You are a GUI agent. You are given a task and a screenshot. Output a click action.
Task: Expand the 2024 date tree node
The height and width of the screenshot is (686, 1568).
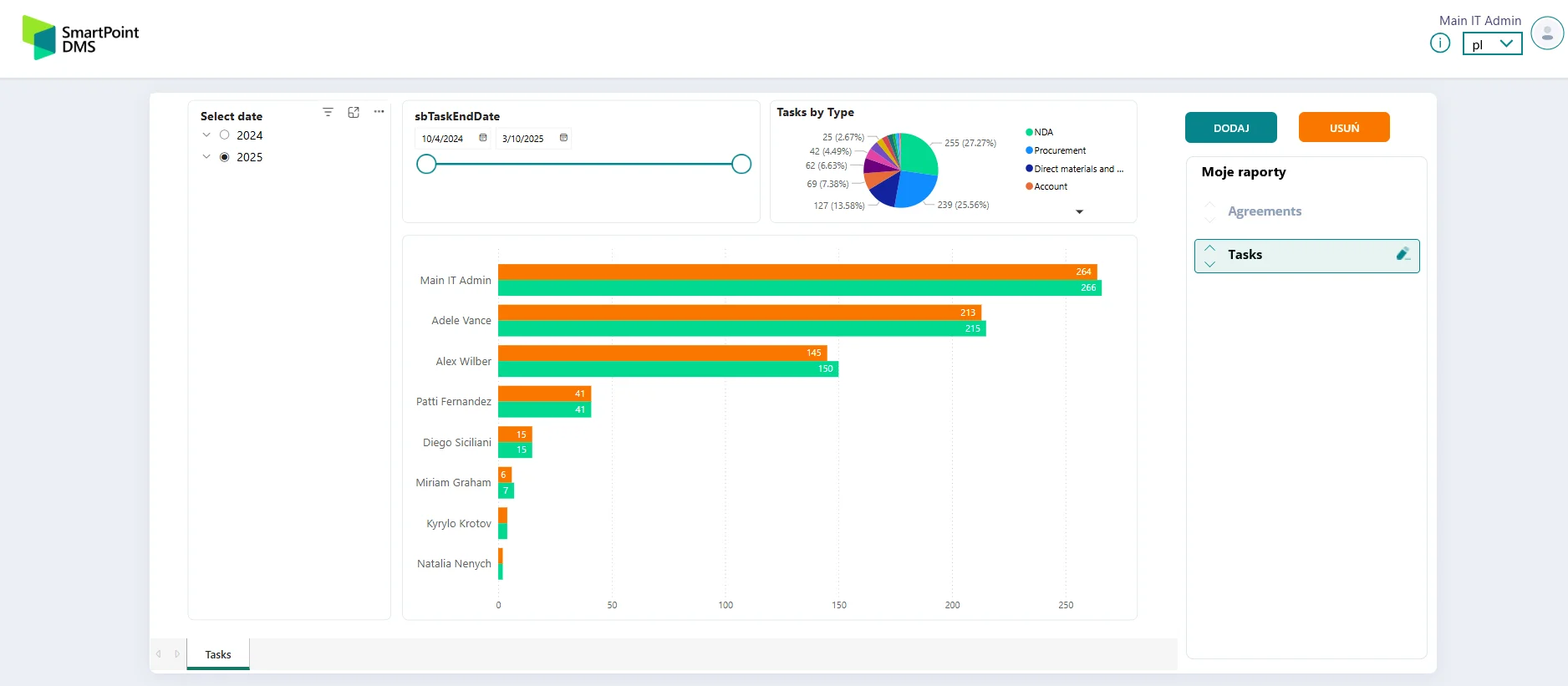click(x=206, y=135)
